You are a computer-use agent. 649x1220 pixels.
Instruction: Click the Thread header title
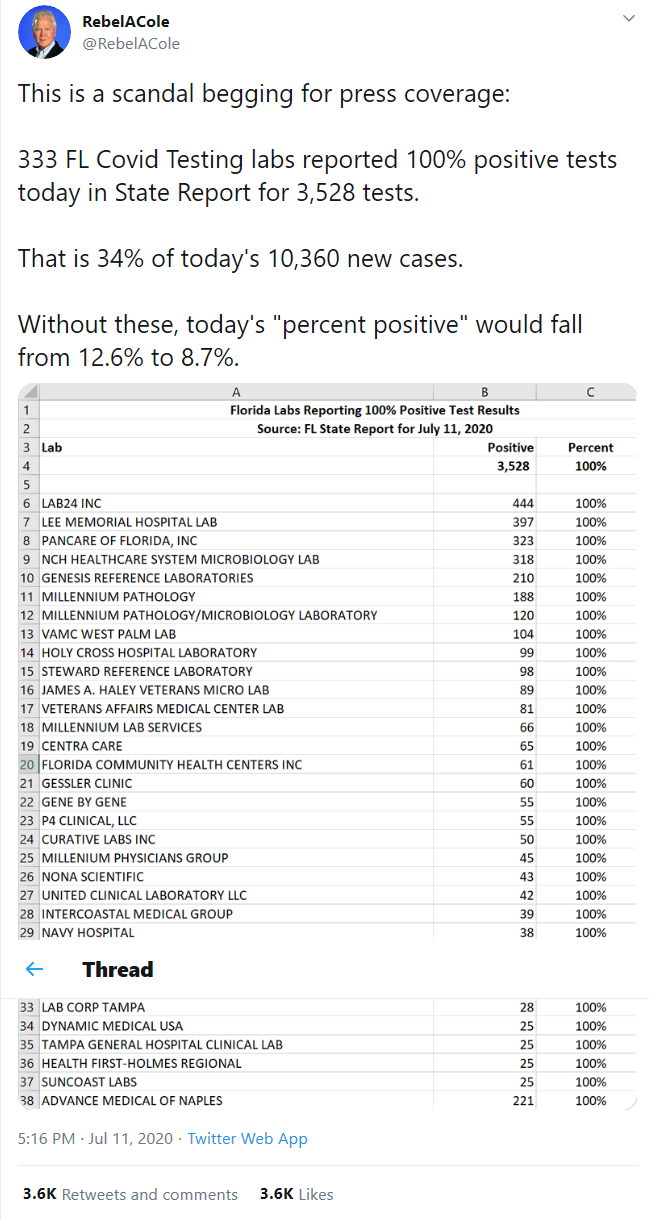[x=118, y=969]
